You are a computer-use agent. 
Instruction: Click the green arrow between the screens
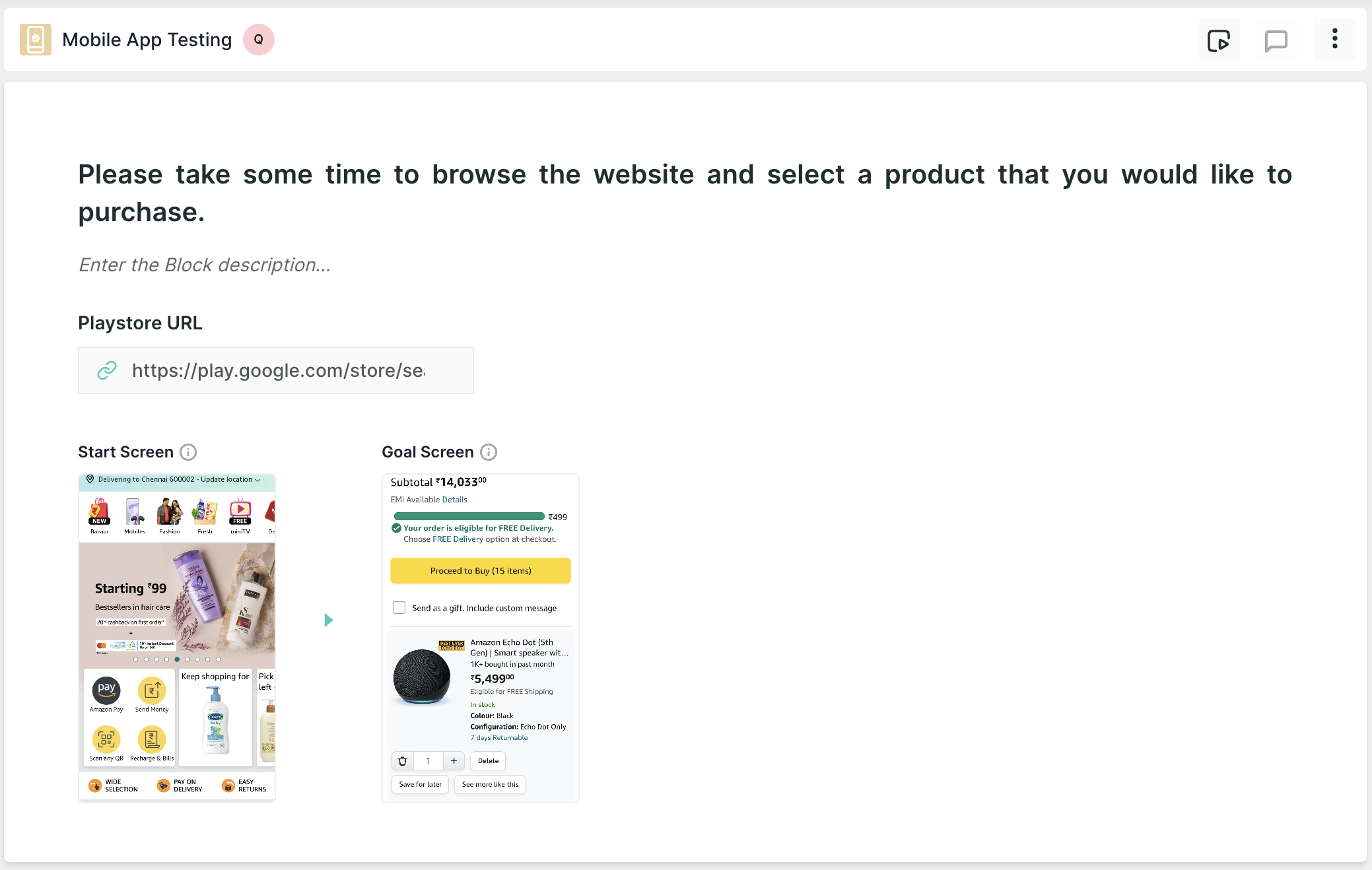[x=329, y=620]
